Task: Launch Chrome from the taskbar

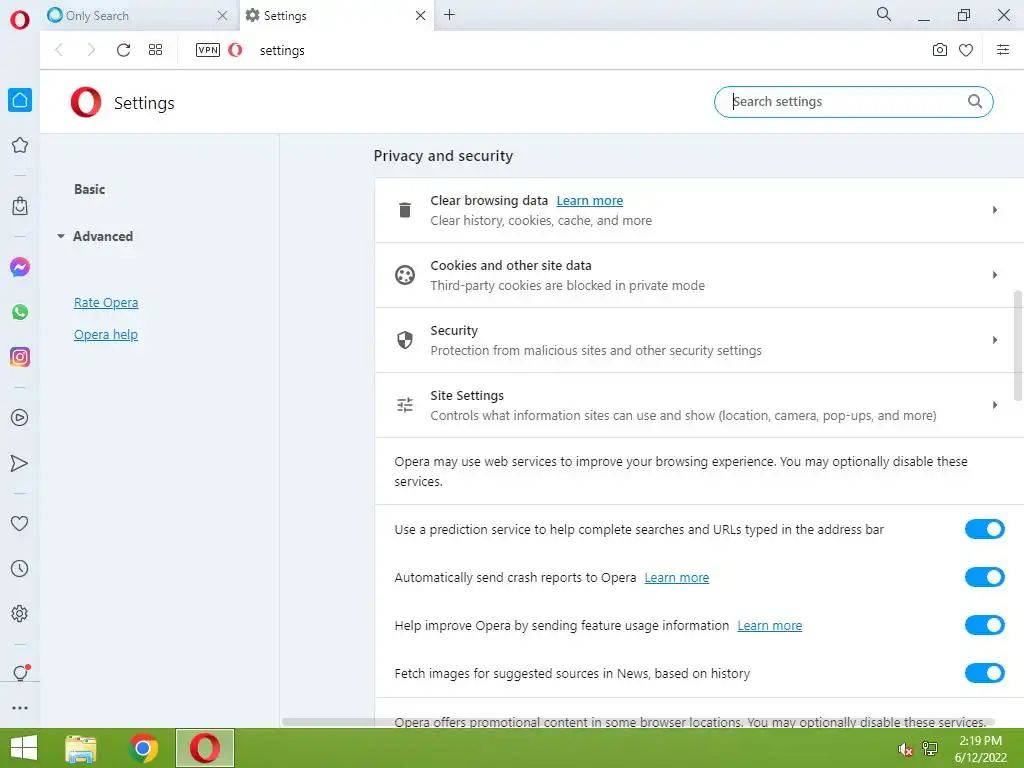Action: (143, 748)
